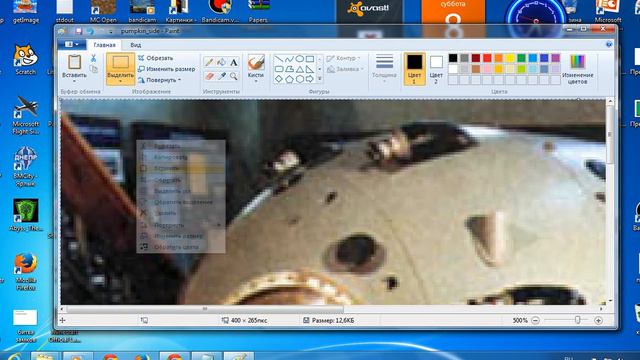The height and width of the screenshot is (360, 640).
Task: Choose the Pentagon shape
Action: pos(289,79)
